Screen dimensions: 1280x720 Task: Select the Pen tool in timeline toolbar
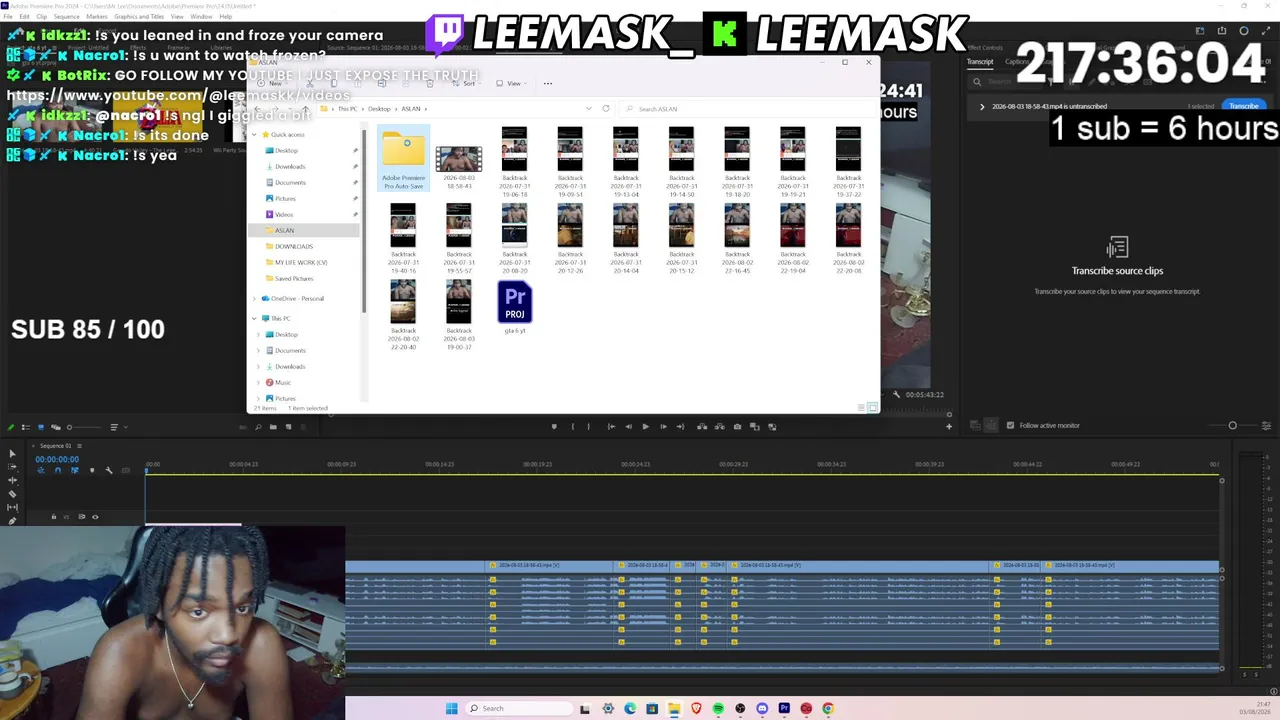coord(12,520)
